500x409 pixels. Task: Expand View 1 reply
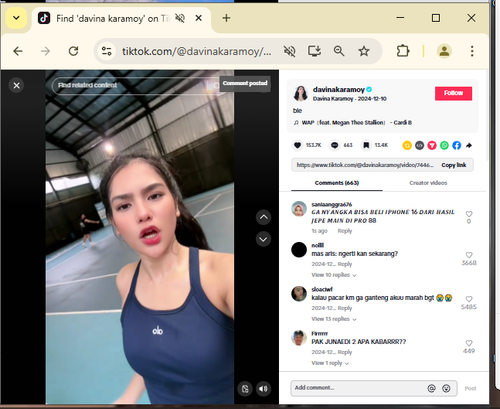(x=330, y=363)
